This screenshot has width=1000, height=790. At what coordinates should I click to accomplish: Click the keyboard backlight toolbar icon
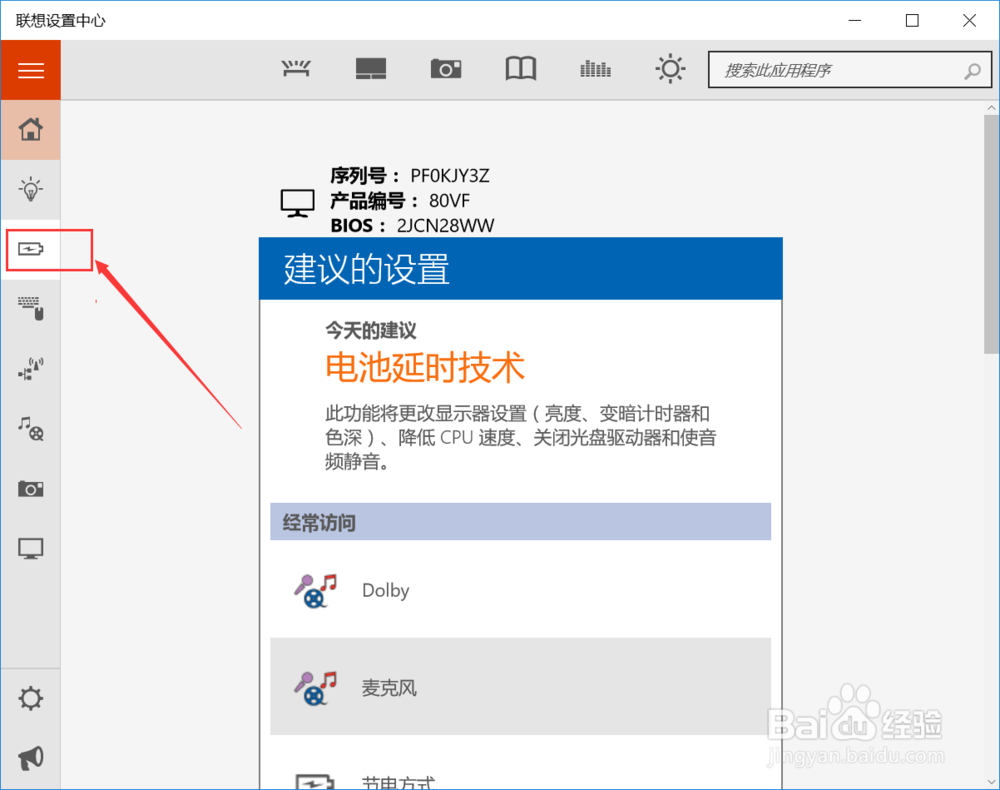[x=296, y=68]
